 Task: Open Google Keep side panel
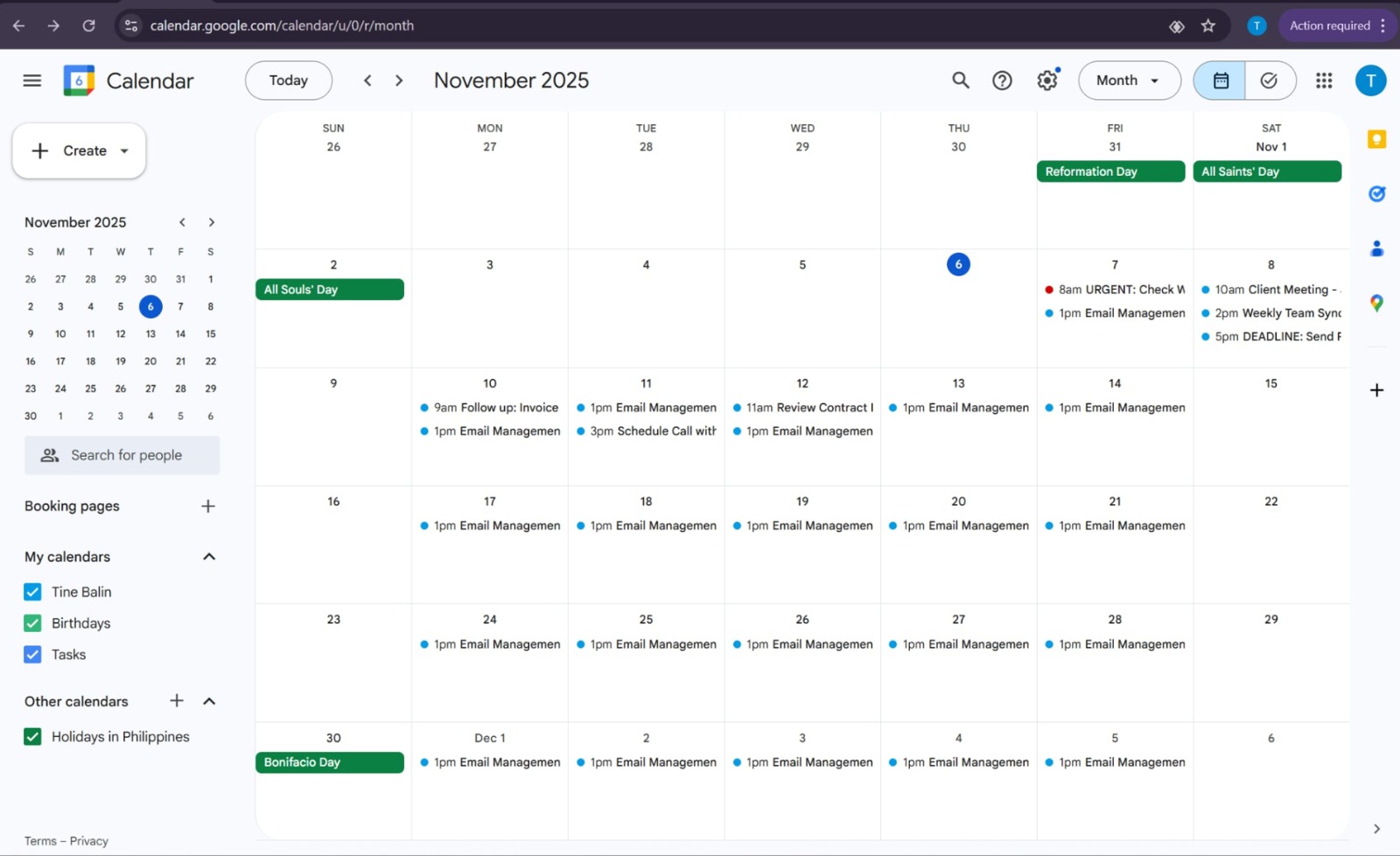pyautogui.click(x=1376, y=139)
